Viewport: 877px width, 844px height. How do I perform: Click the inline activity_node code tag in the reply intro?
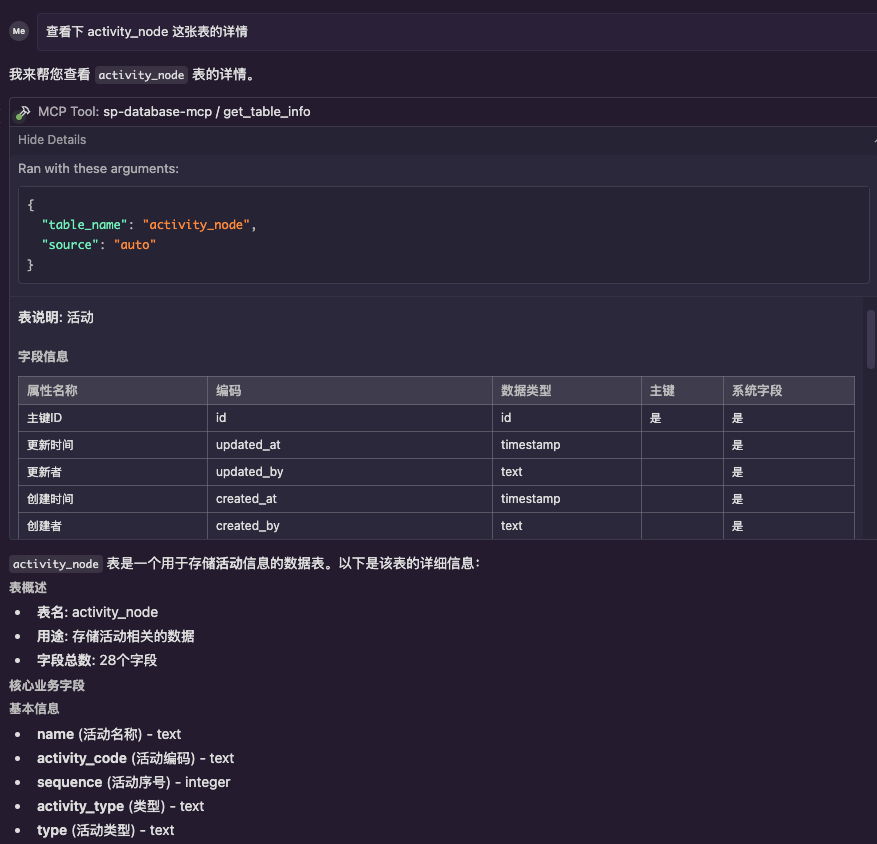(x=141, y=75)
